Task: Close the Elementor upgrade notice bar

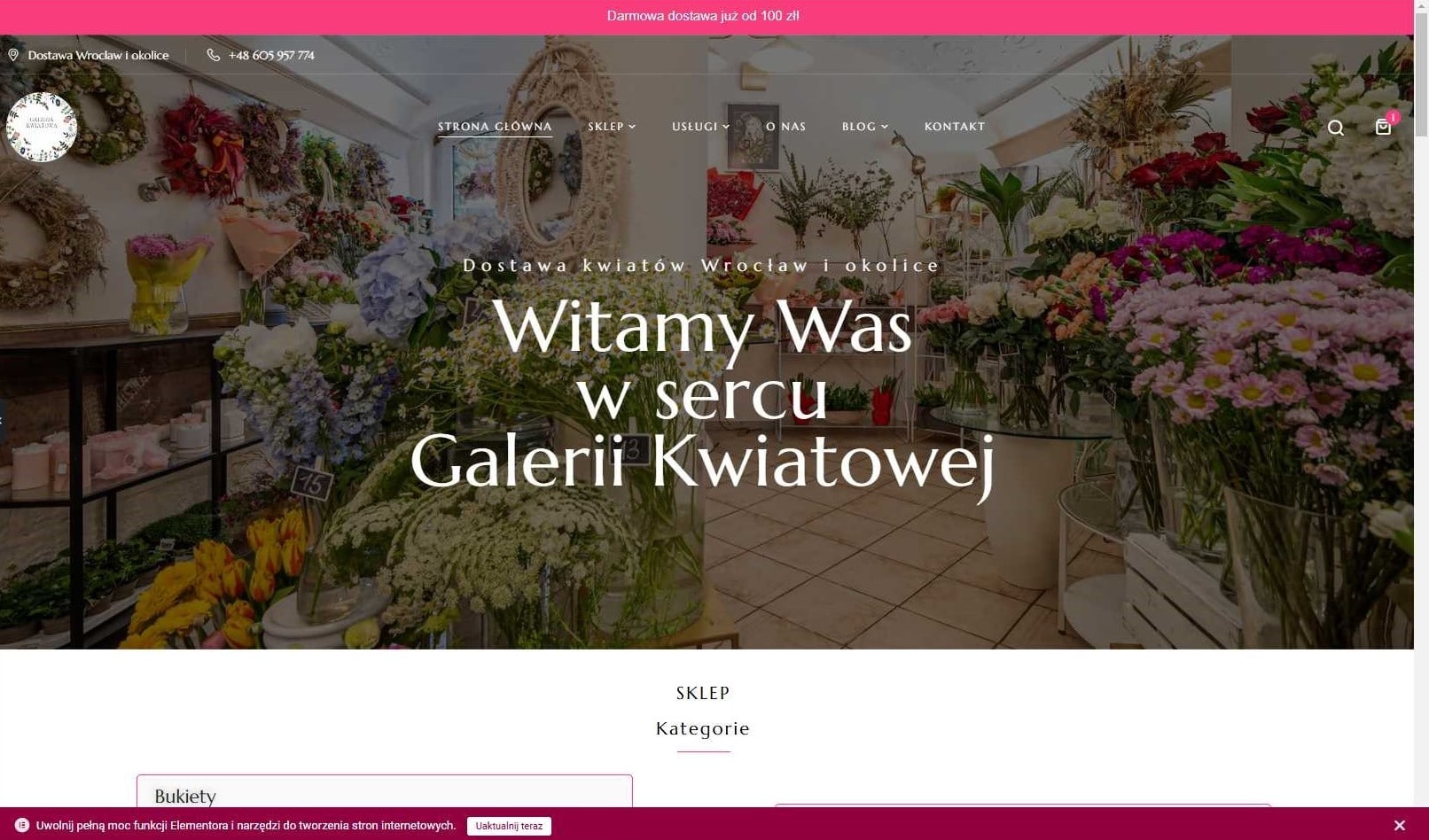Action: [x=1399, y=825]
